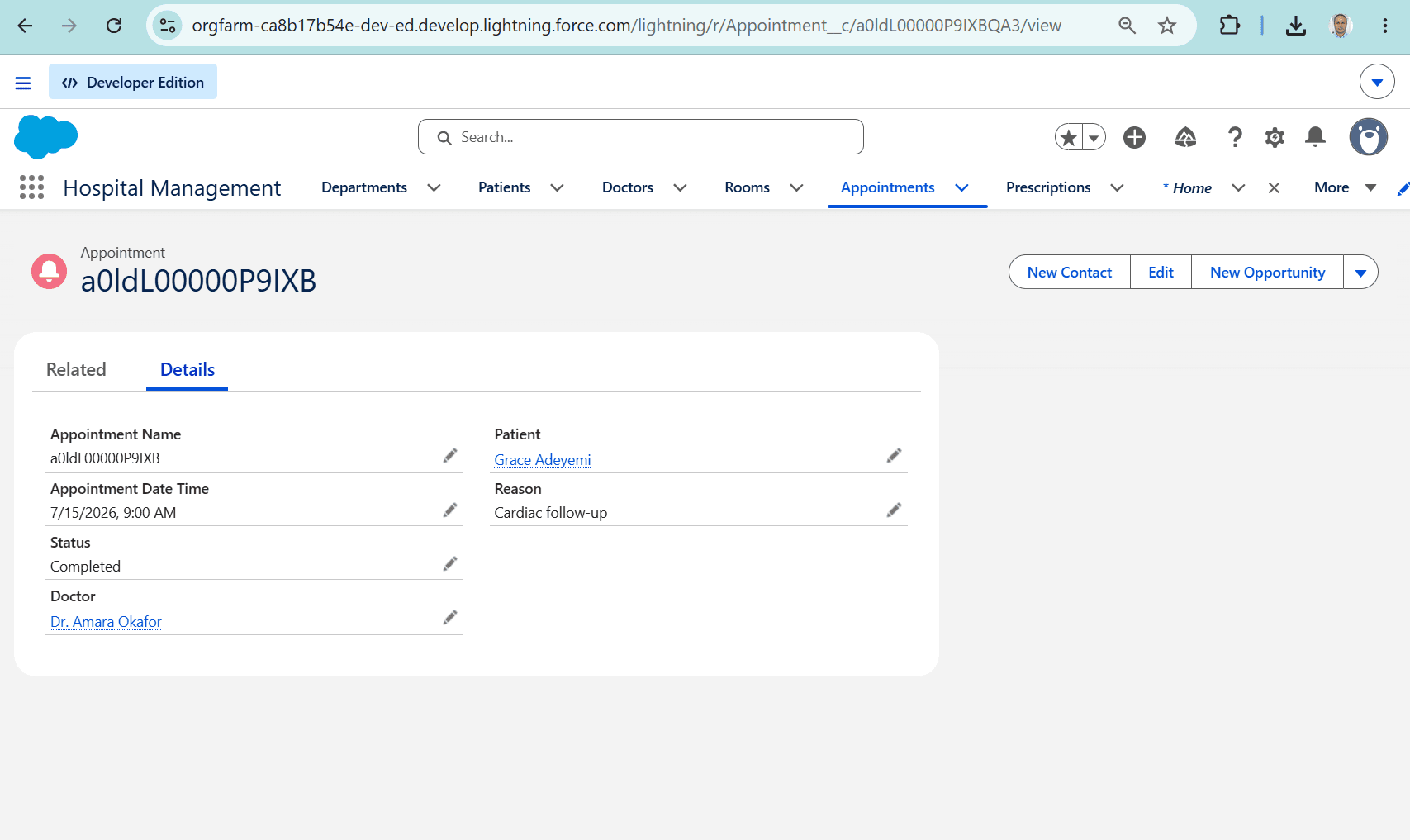Expand the Appointments tab dropdown chevron
Screen dimensions: 1410x840
tap(961, 187)
